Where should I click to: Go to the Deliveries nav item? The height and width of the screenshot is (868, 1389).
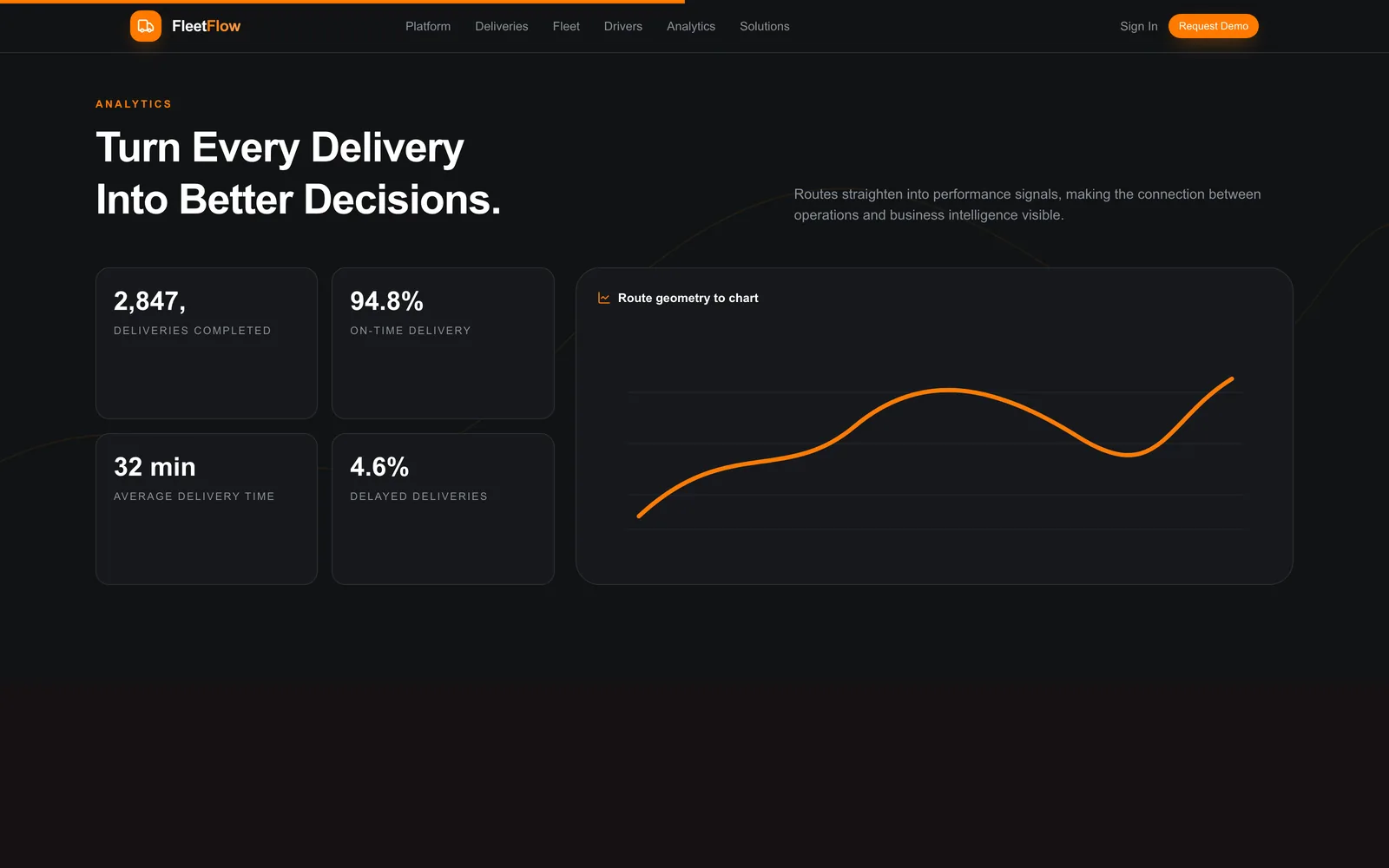[x=502, y=26]
